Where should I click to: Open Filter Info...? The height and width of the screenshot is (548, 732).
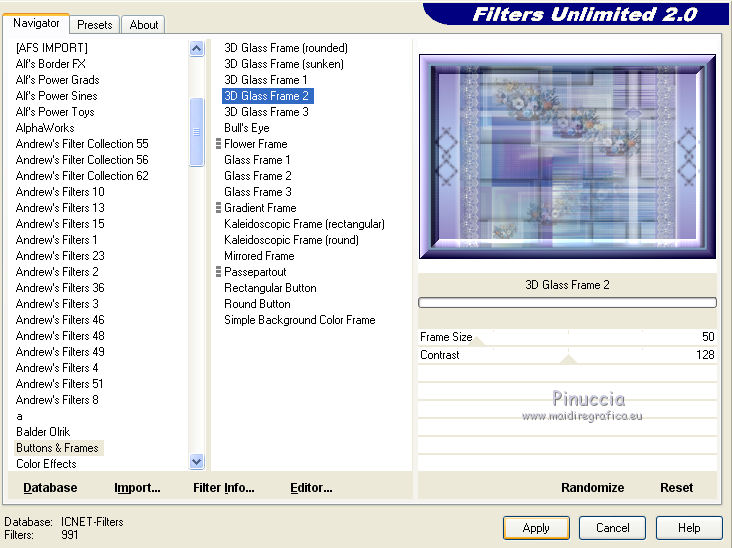224,488
